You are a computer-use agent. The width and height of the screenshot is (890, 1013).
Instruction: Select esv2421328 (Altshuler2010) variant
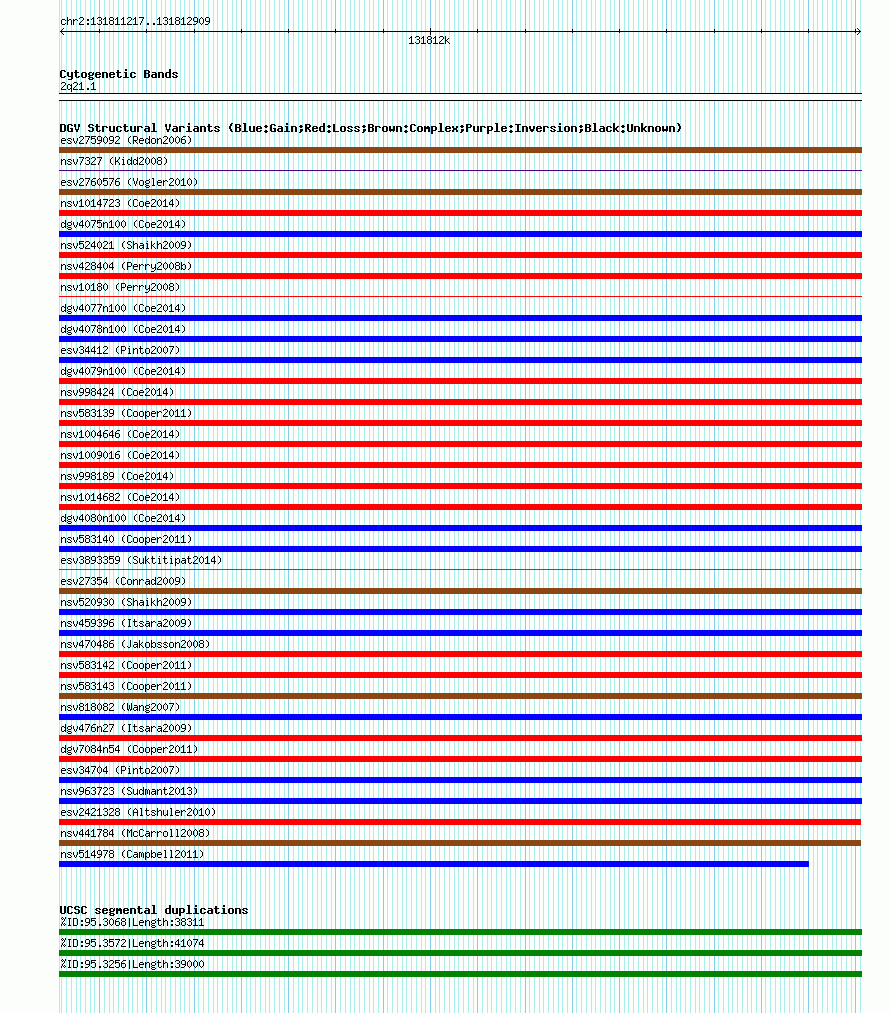pos(138,812)
